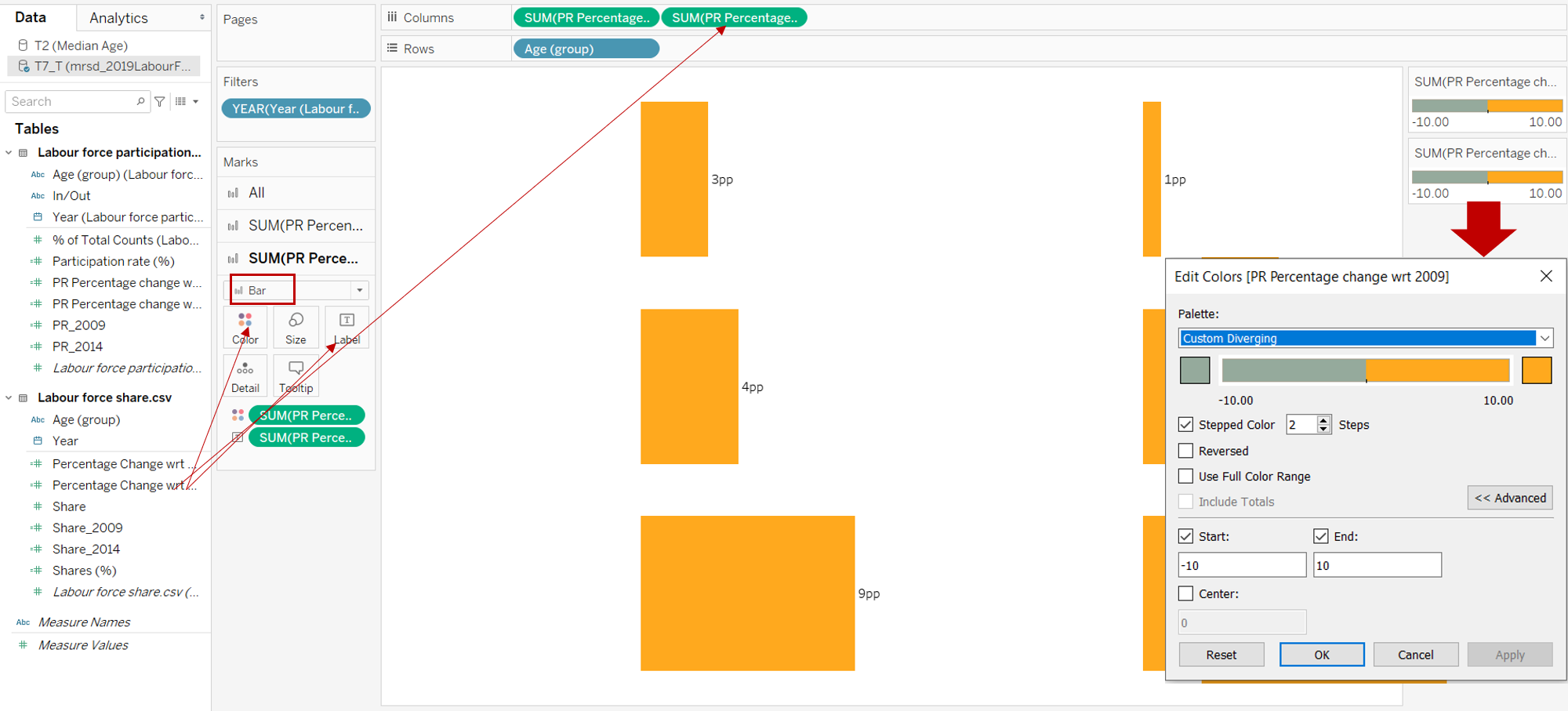Screen dimensions: 1568x711
Task: Click the search magnifier icon
Action: pyautogui.click(x=140, y=101)
